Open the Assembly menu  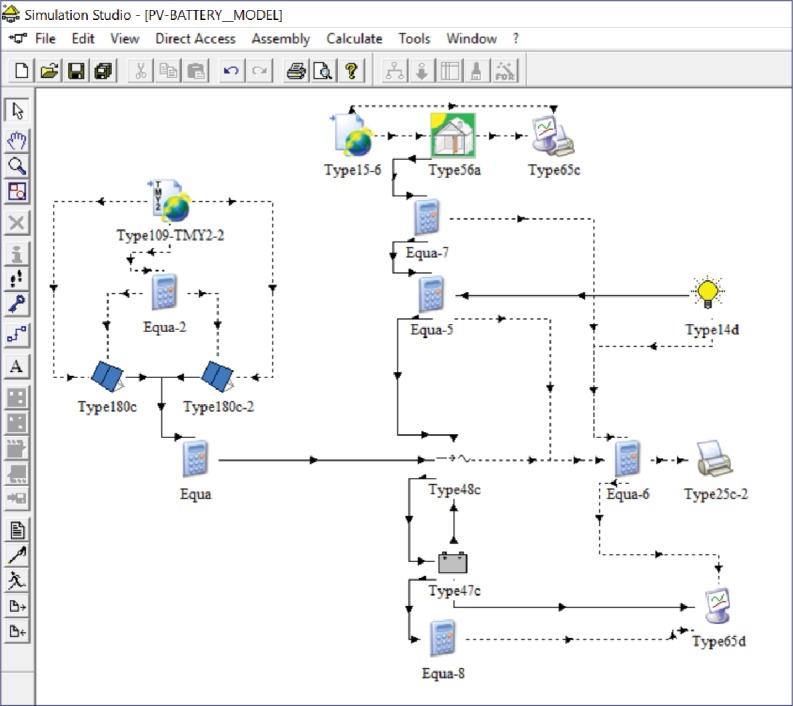281,39
